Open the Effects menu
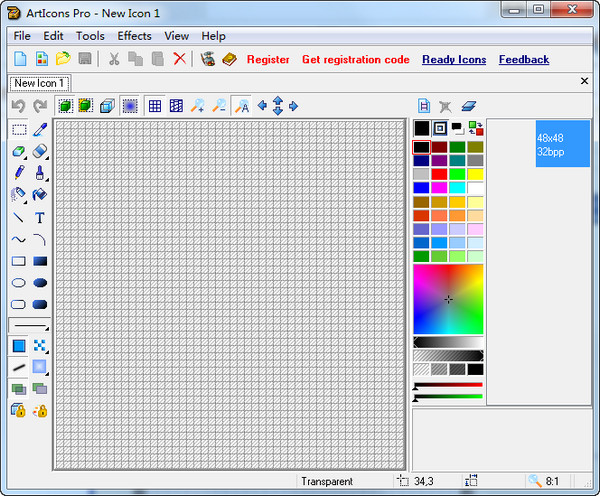600x496 pixels. pyautogui.click(x=135, y=36)
